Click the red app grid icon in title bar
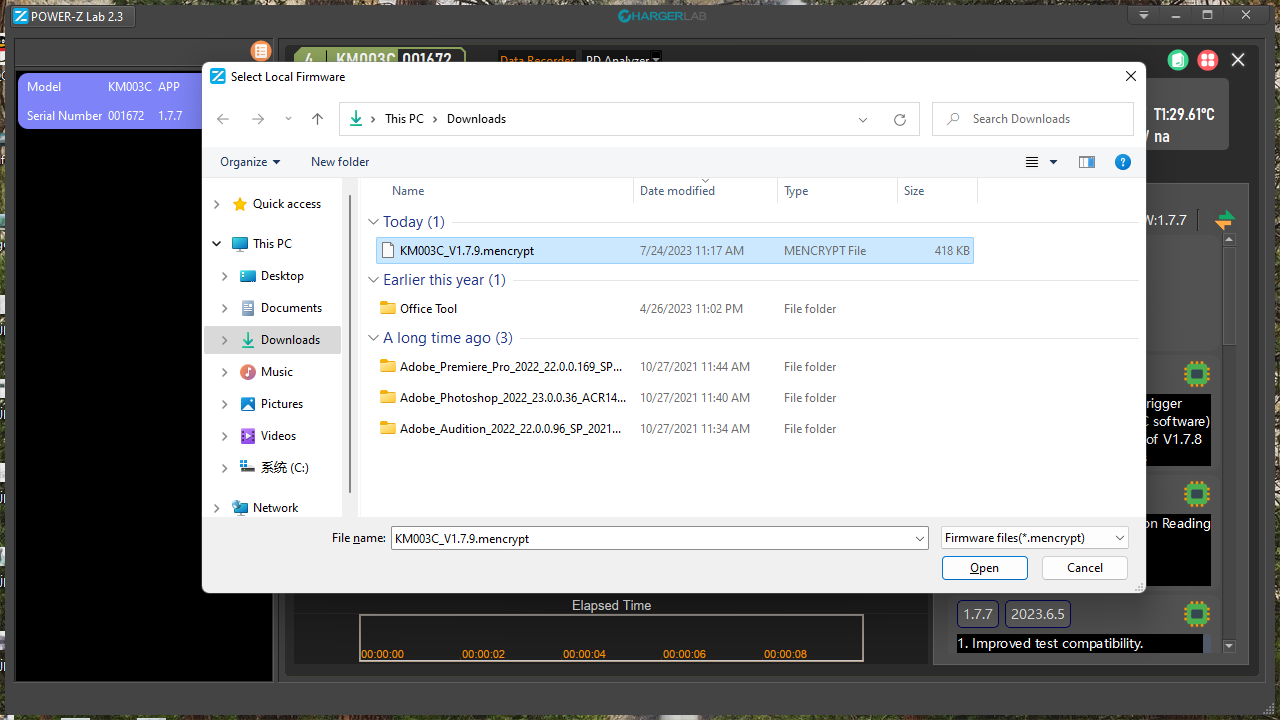1280x720 pixels. (x=1207, y=60)
